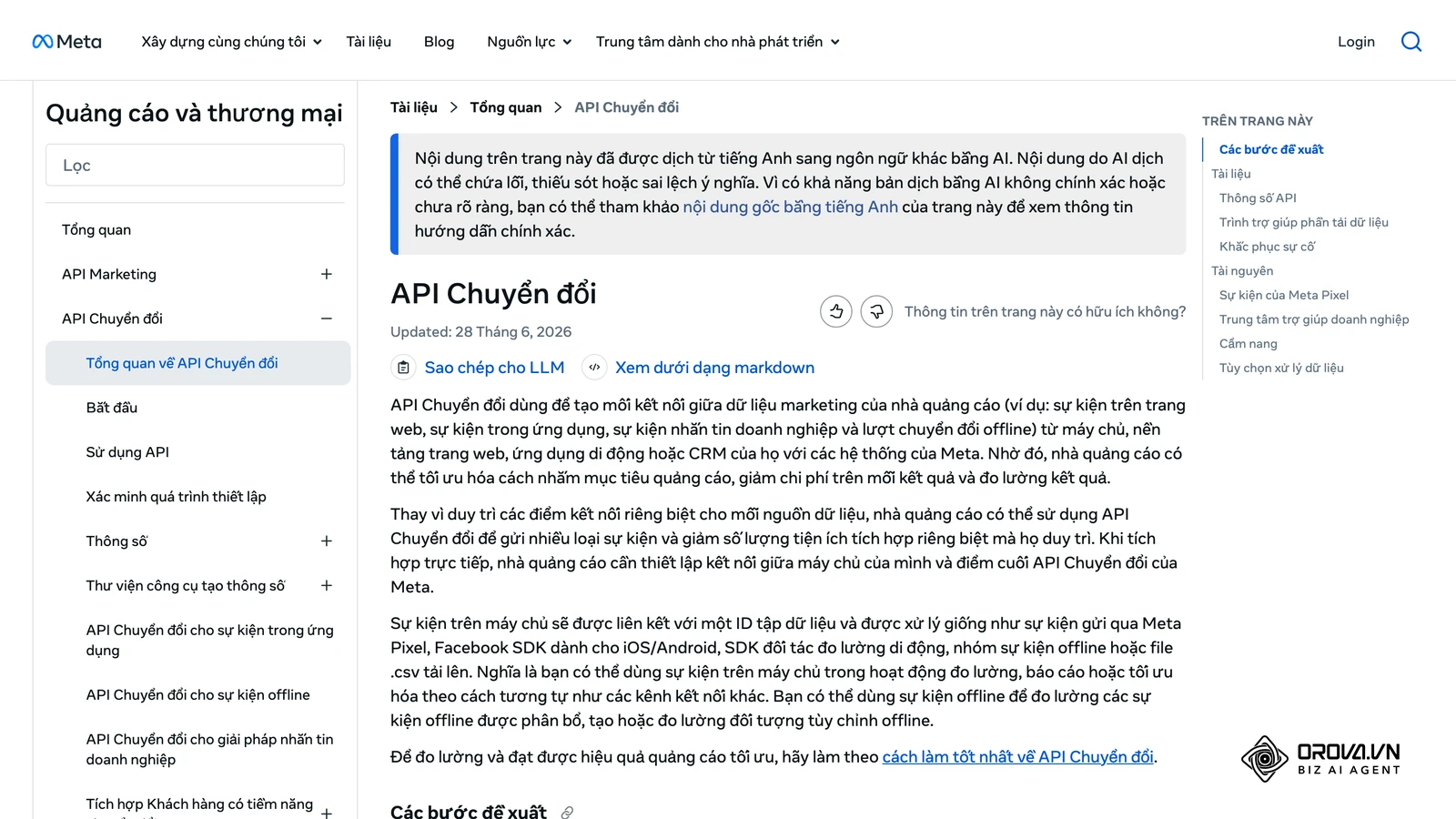Click Tài liệu breadcrumb link
This screenshot has height=819, width=1456.
[x=414, y=107]
